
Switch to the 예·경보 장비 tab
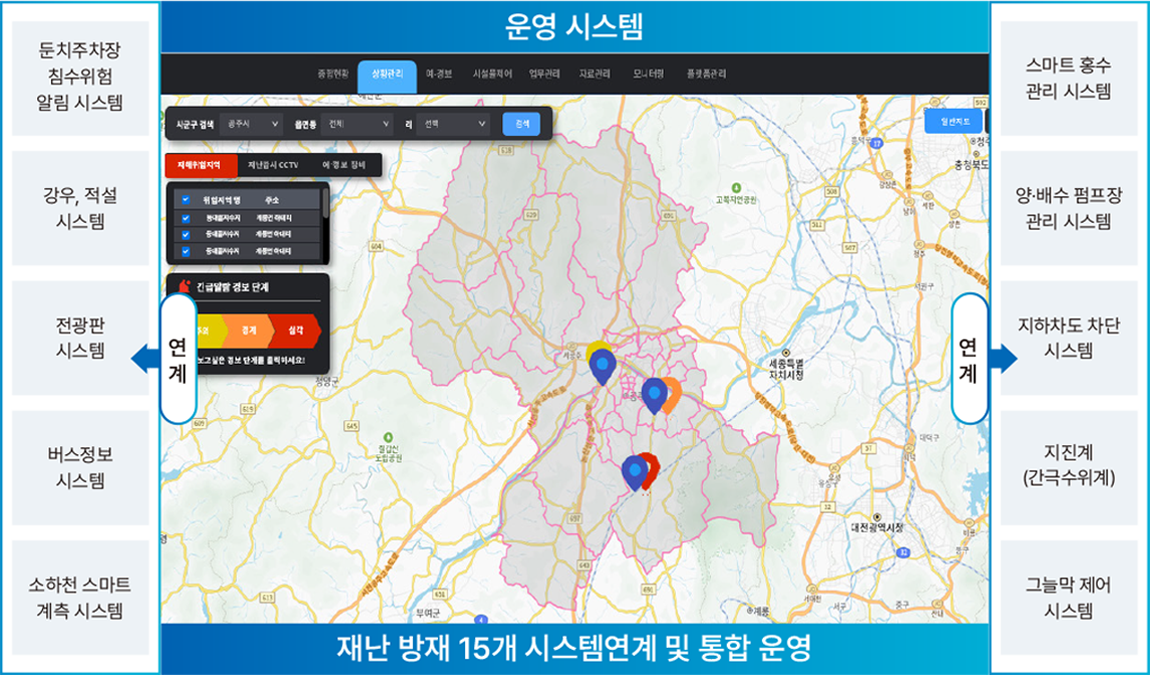coord(344,165)
